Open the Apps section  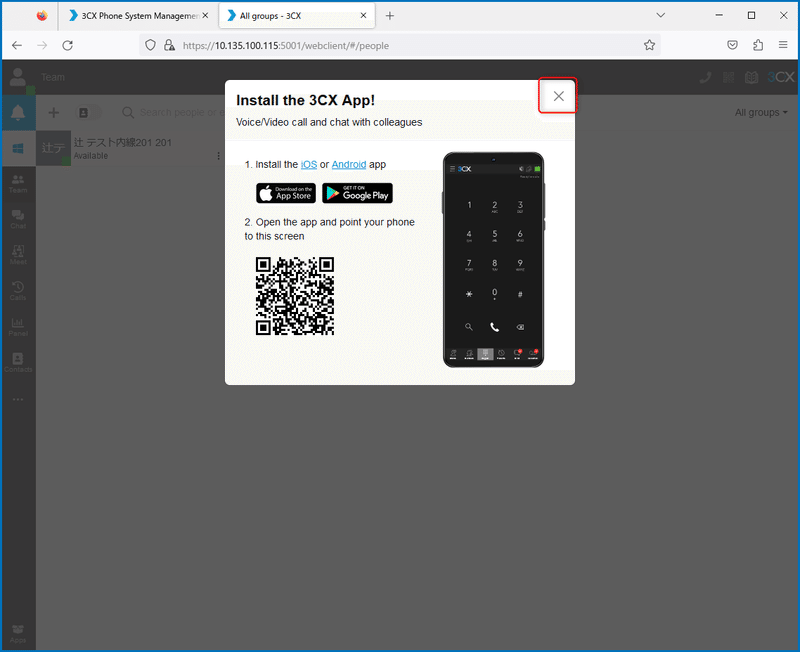18,634
